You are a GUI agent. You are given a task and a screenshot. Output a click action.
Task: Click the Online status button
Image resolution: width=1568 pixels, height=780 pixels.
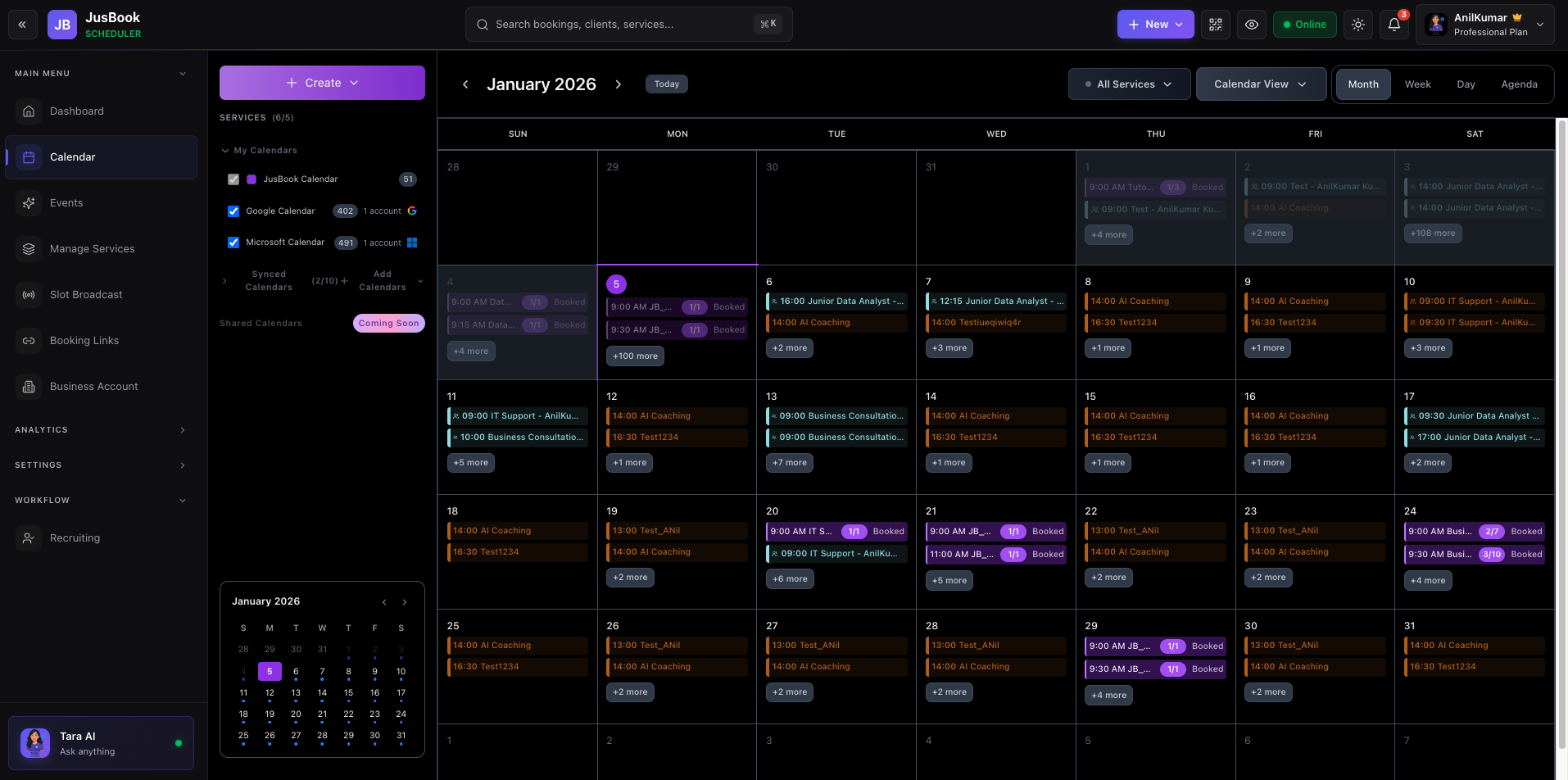(1304, 25)
